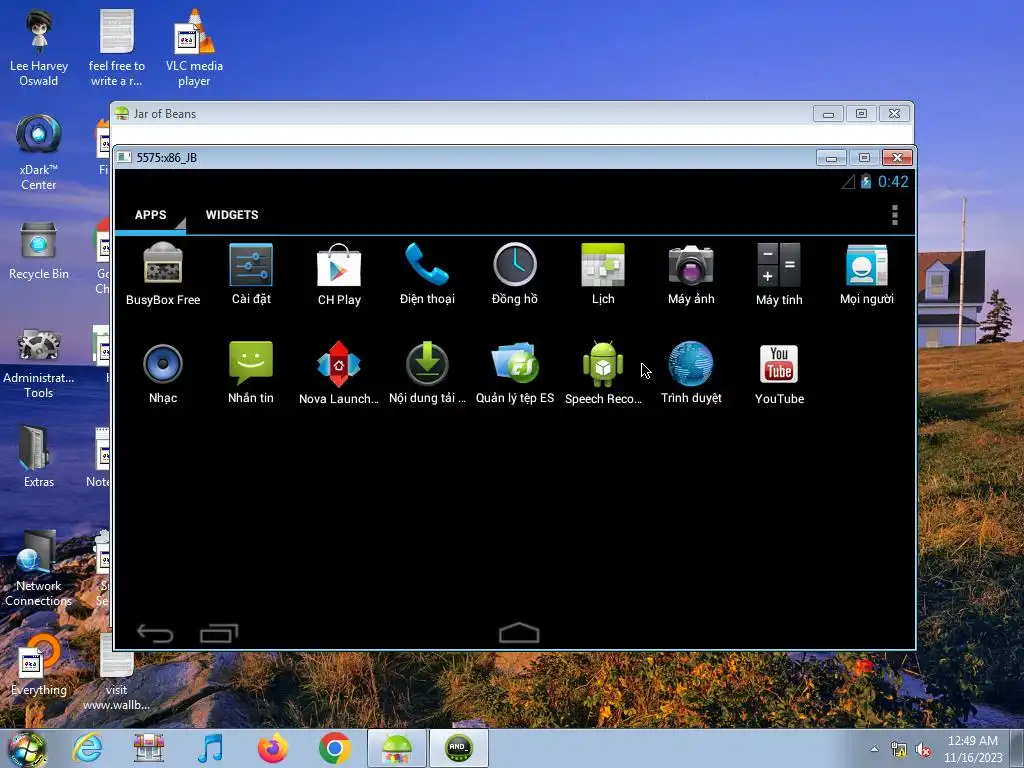The height and width of the screenshot is (768, 1024).
Task: Click the Jar of Beans window title
Action: pos(165,114)
